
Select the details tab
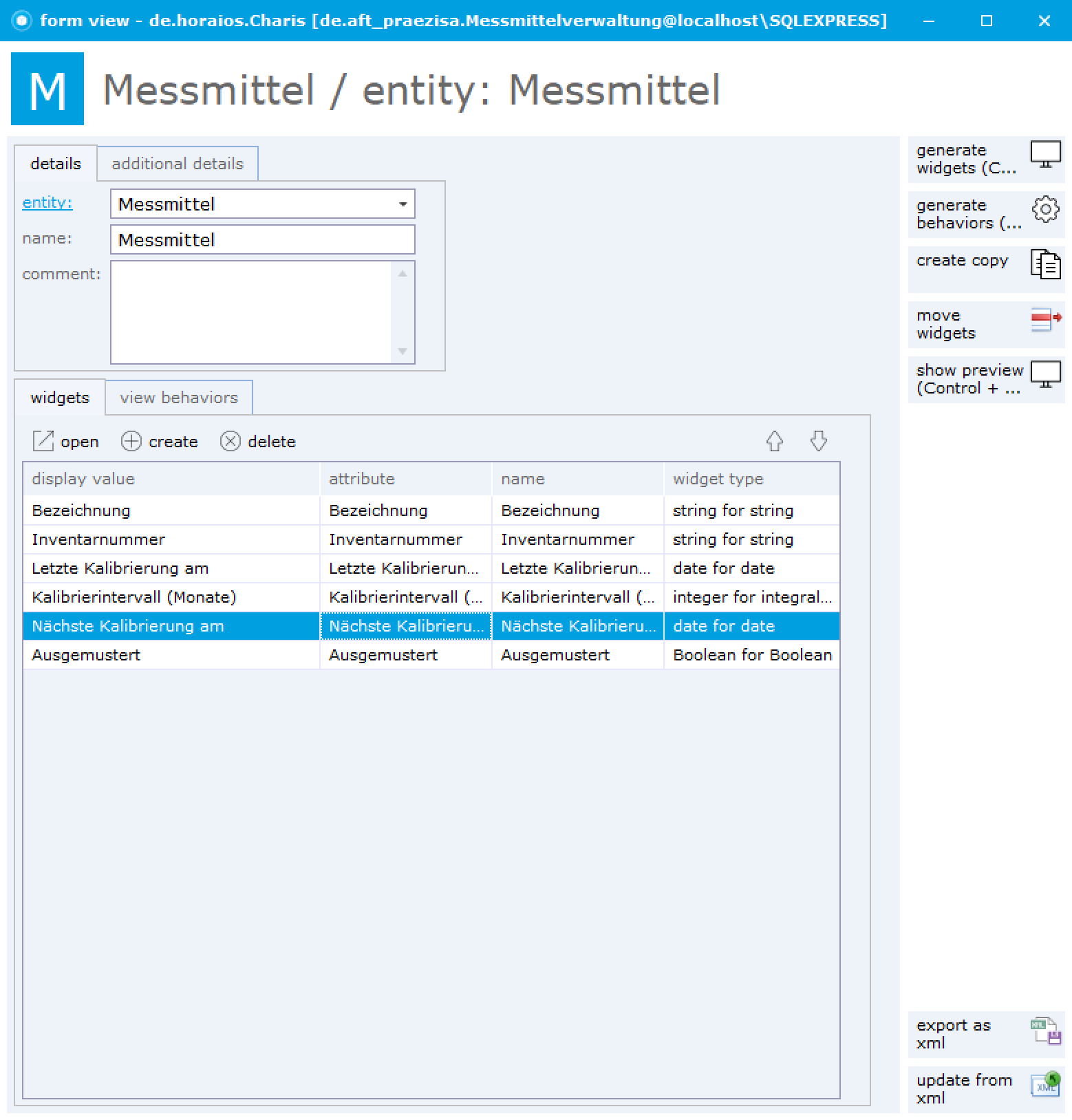(56, 164)
